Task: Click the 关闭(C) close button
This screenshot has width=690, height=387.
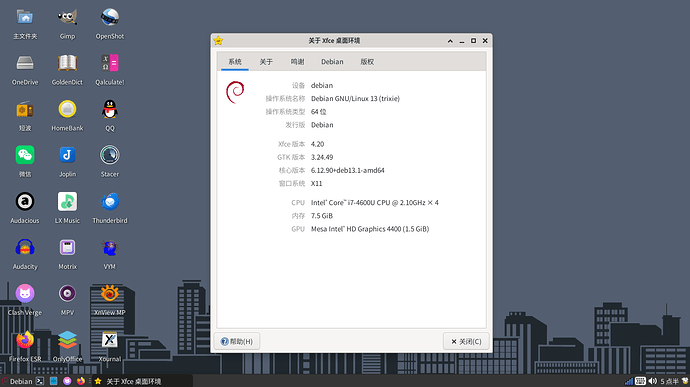Action: pyautogui.click(x=466, y=341)
